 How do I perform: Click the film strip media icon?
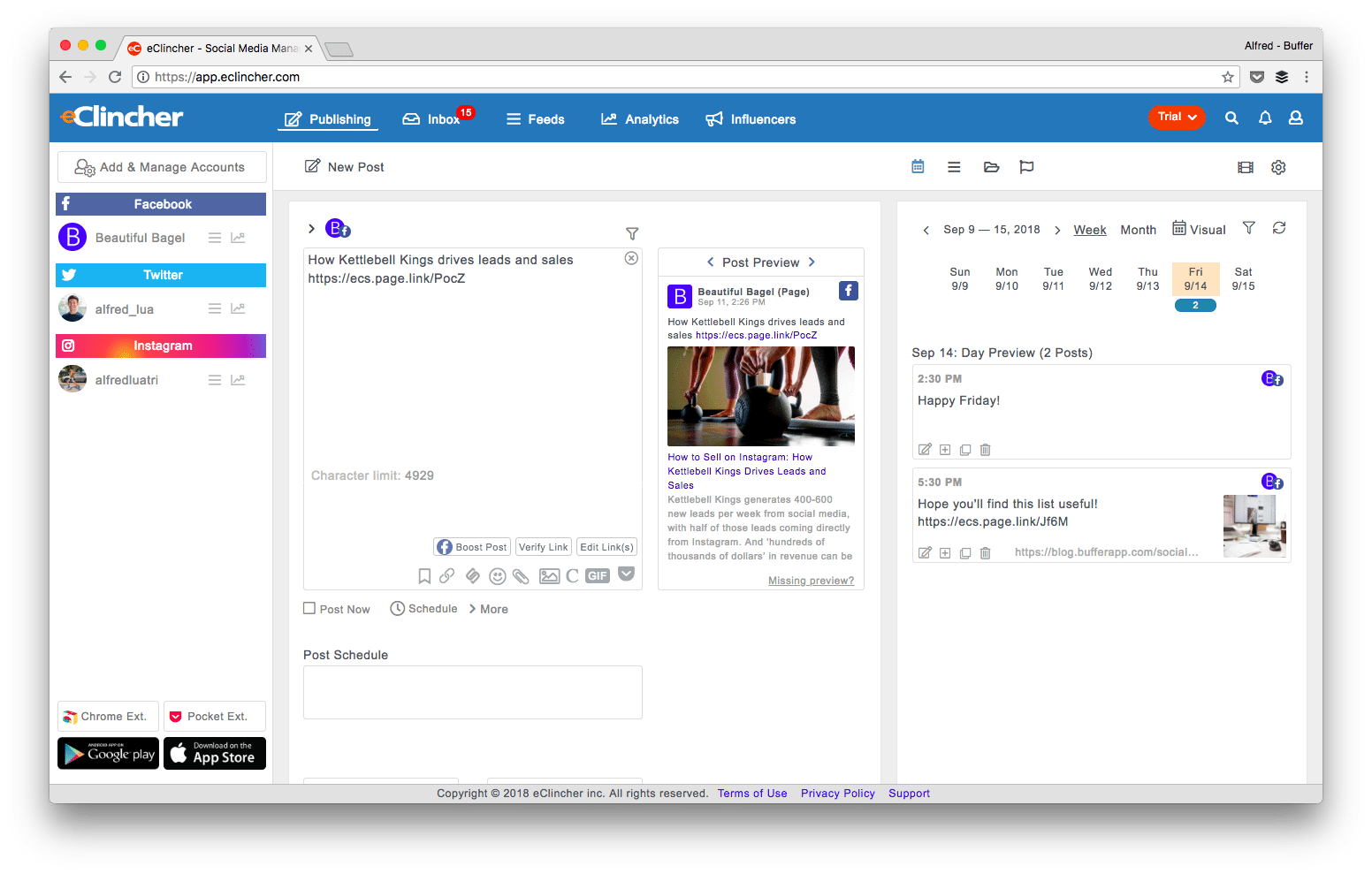(x=1246, y=167)
